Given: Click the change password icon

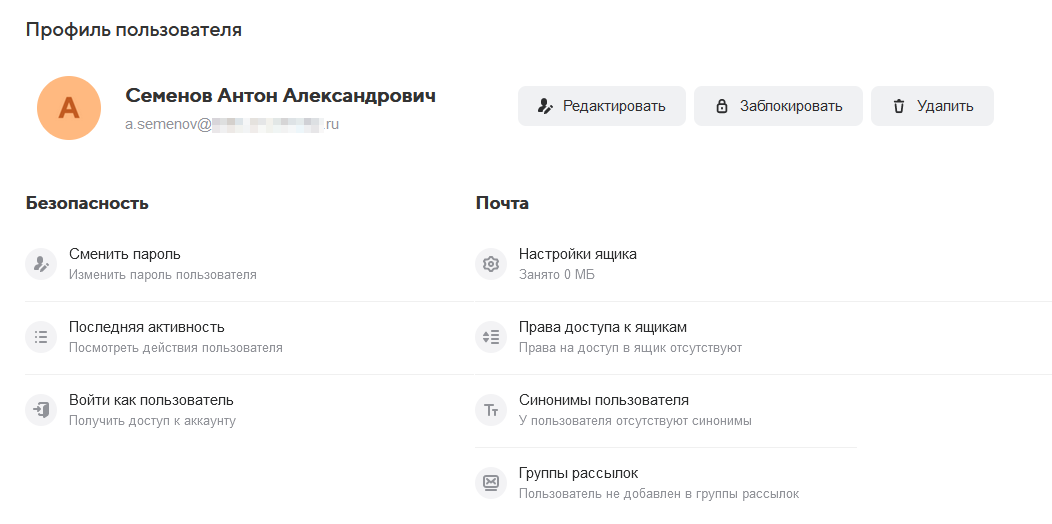Looking at the screenshot, I should [41, 264].
